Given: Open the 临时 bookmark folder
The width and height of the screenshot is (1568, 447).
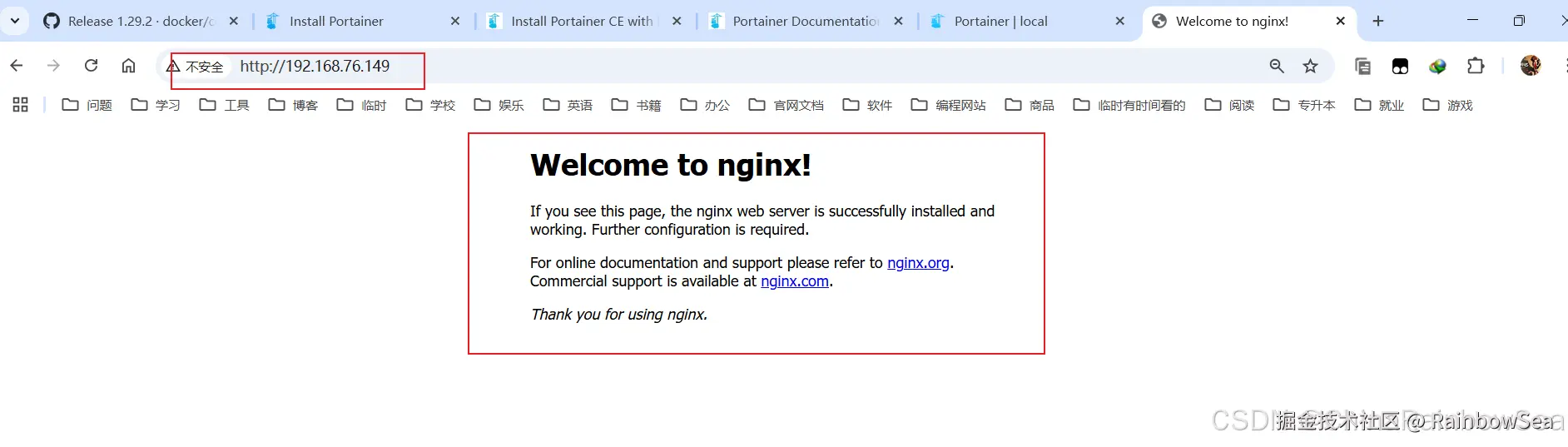Looking at the screenshot, I should point(362,105).
